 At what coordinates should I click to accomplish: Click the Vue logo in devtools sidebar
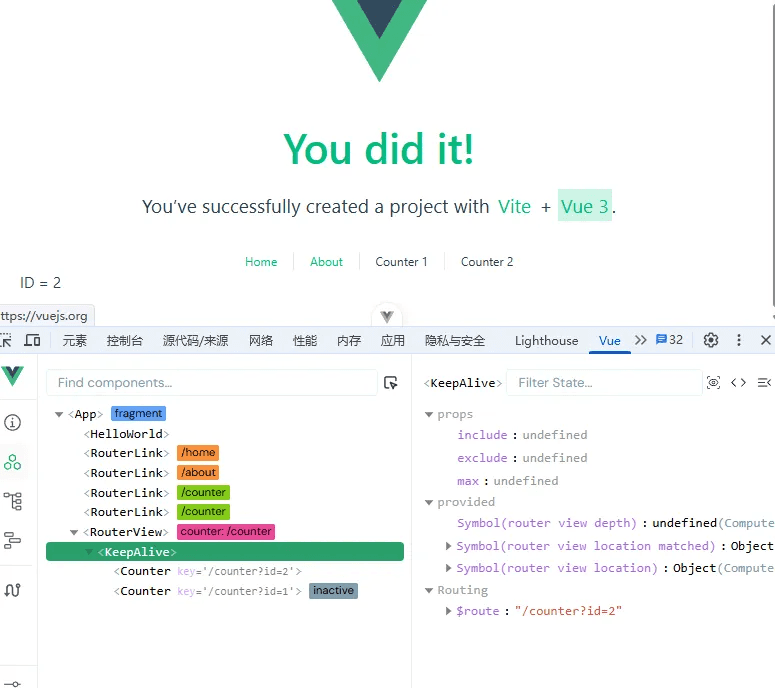click(12, 376)
